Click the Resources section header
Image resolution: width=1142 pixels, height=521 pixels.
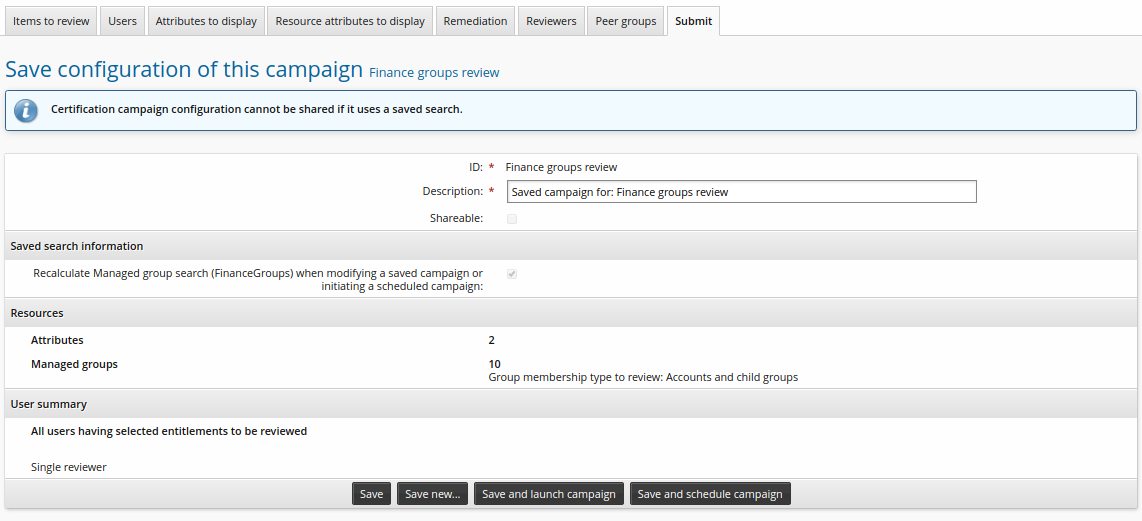tap(37, 313)
